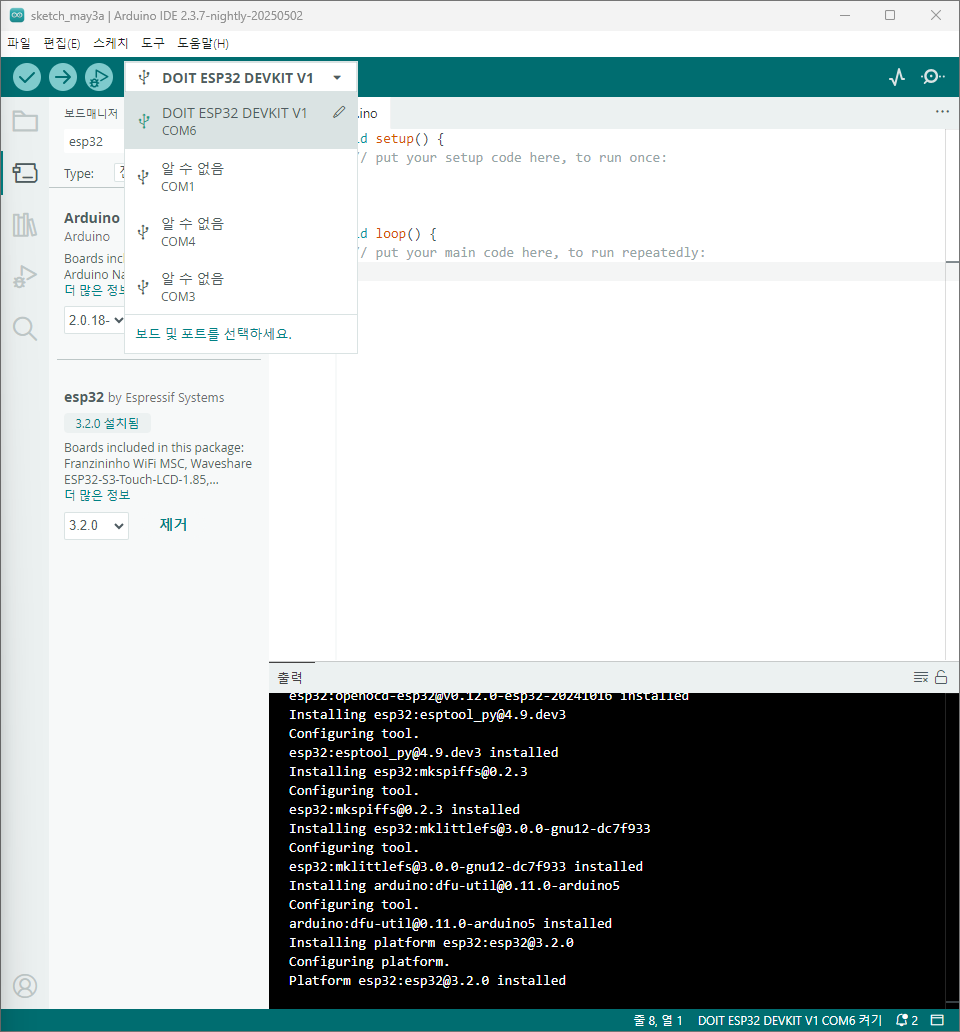
Task: Click '더 많은 정보' link under esp32
Action: point(97,495)
